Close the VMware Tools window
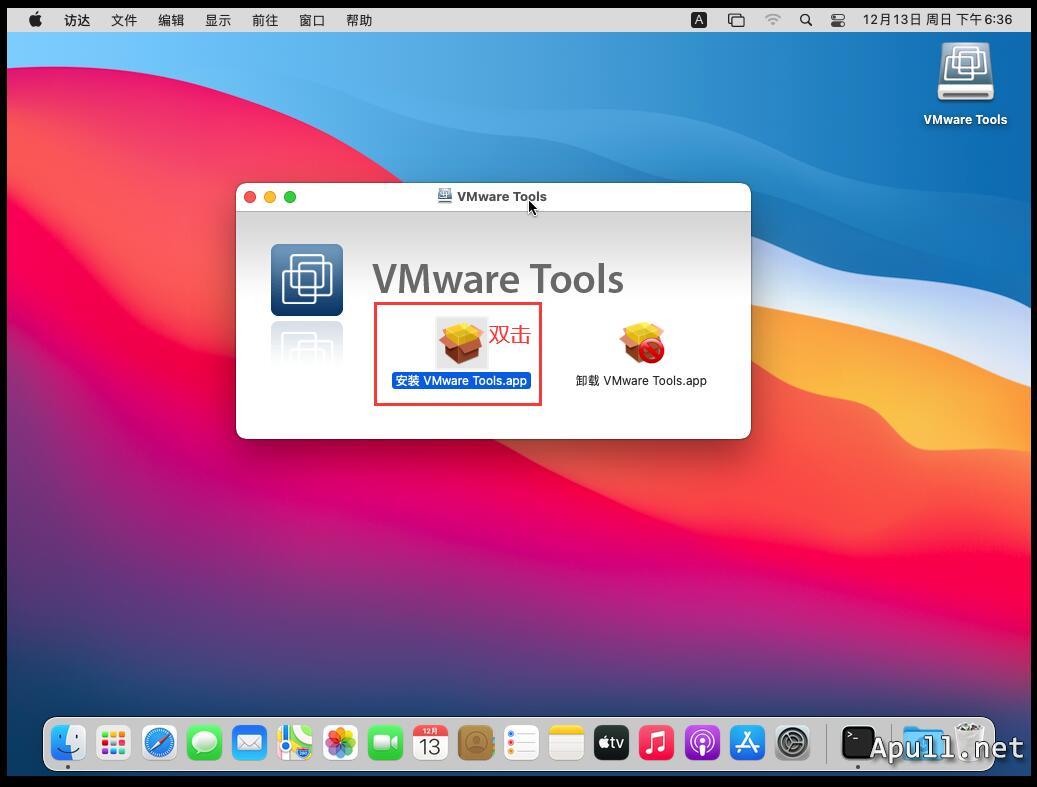Viewport: 1037px width, 787px height. tap(250, 197)
